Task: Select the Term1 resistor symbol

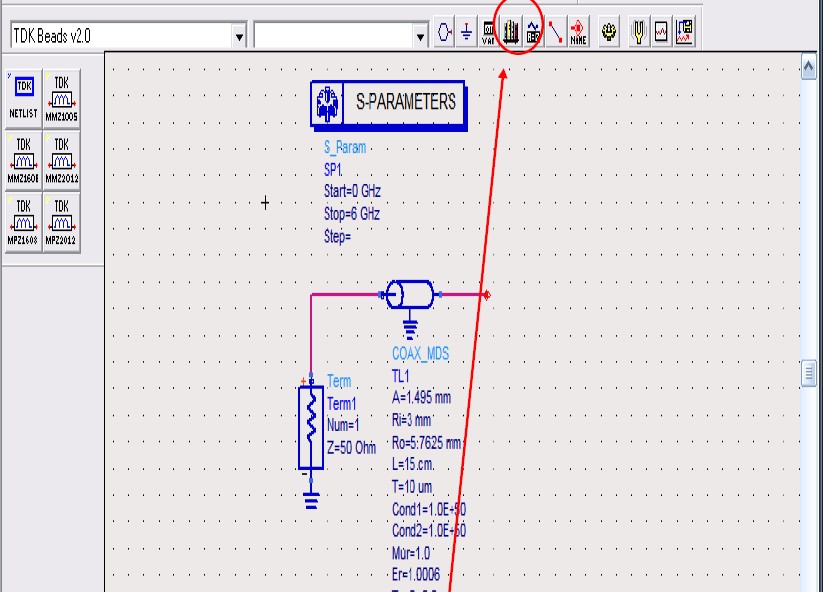Action: 311,427
